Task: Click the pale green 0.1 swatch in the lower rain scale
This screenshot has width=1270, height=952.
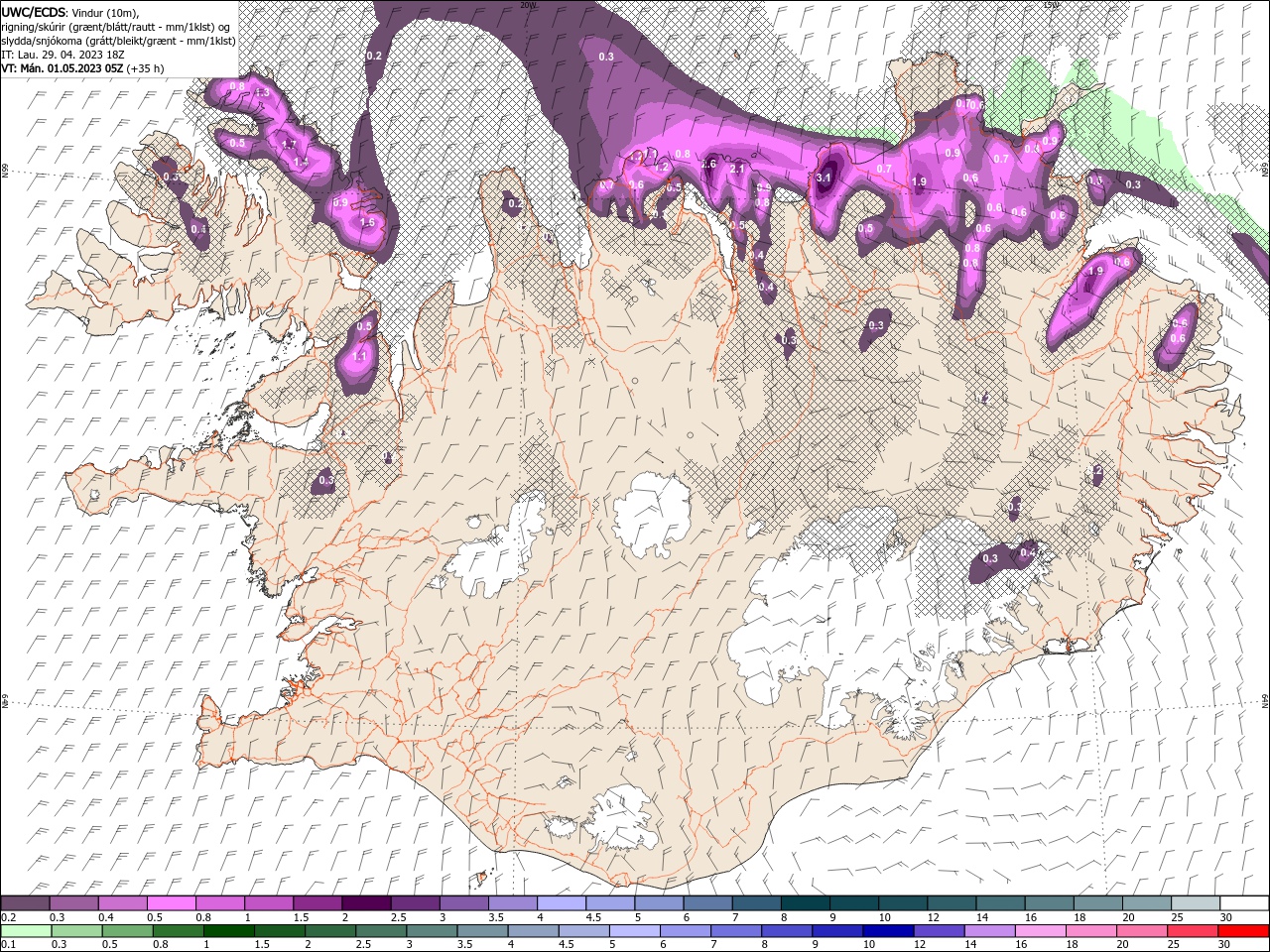Action: (x=26, y=931)
